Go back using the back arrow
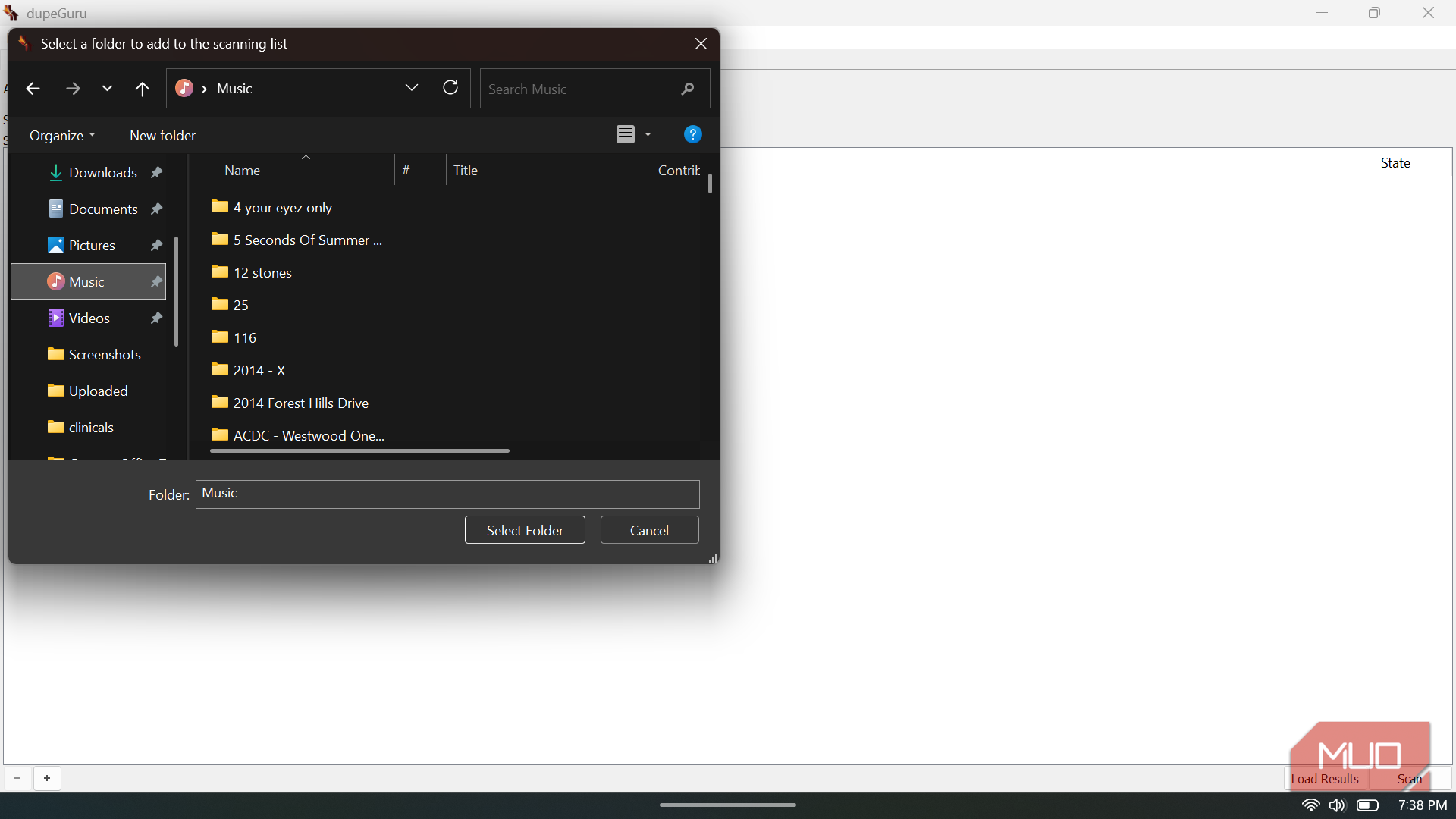The width and height of the screenshot is (1456, 819). (33, 89)
